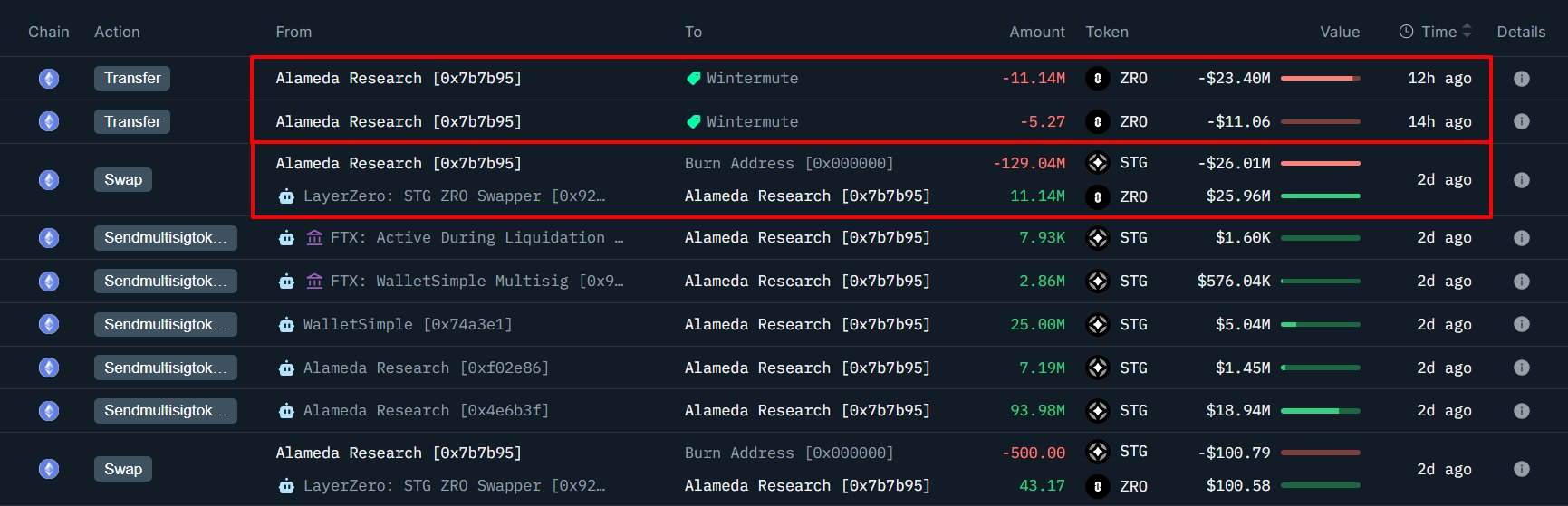Open Alameda Research [0xf02e86] address
This screenshot has width=1568, height=506.
click(426, 368)
